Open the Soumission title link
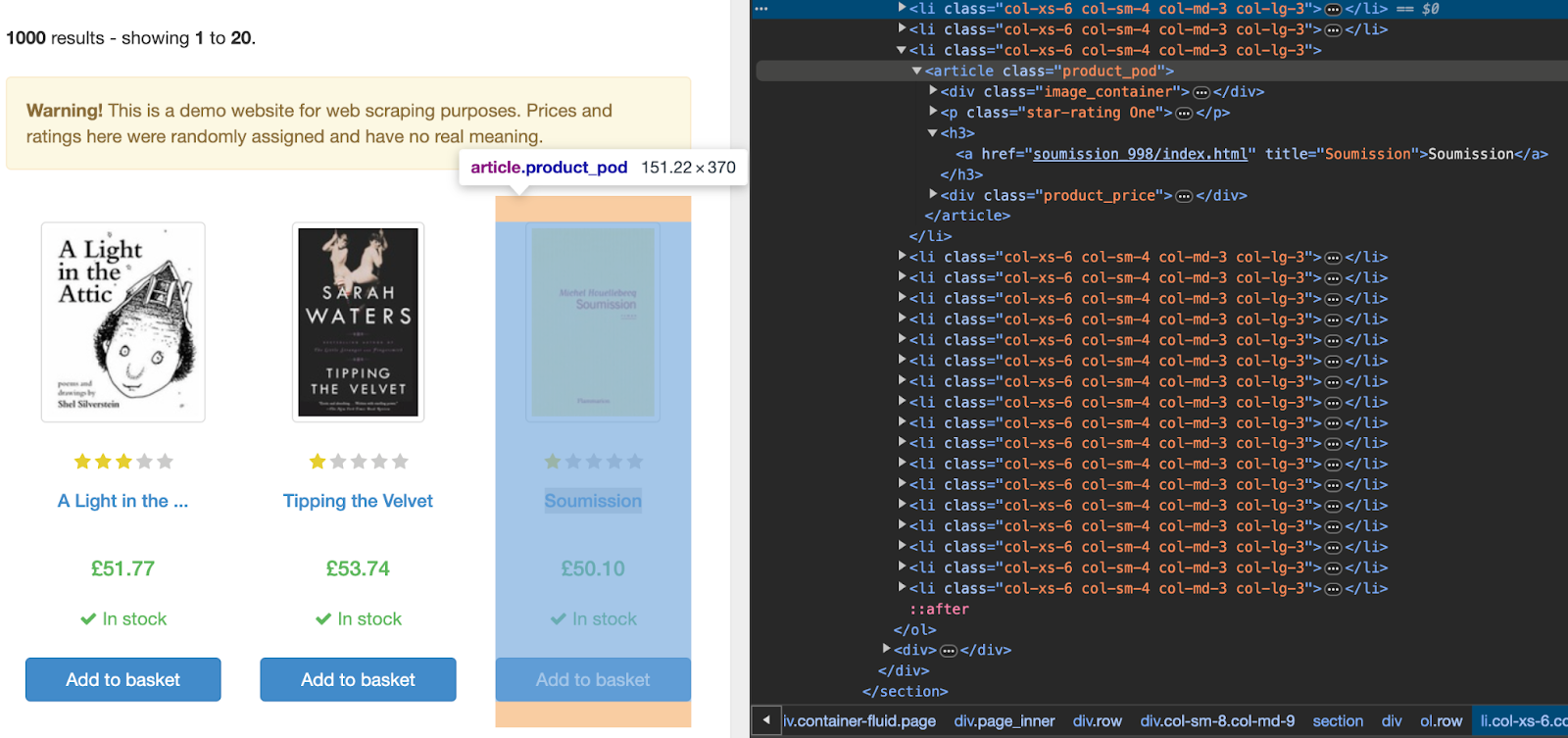The height and width of the screenshot is (738, 1568). pyautogui.click(x=593, y=501)
